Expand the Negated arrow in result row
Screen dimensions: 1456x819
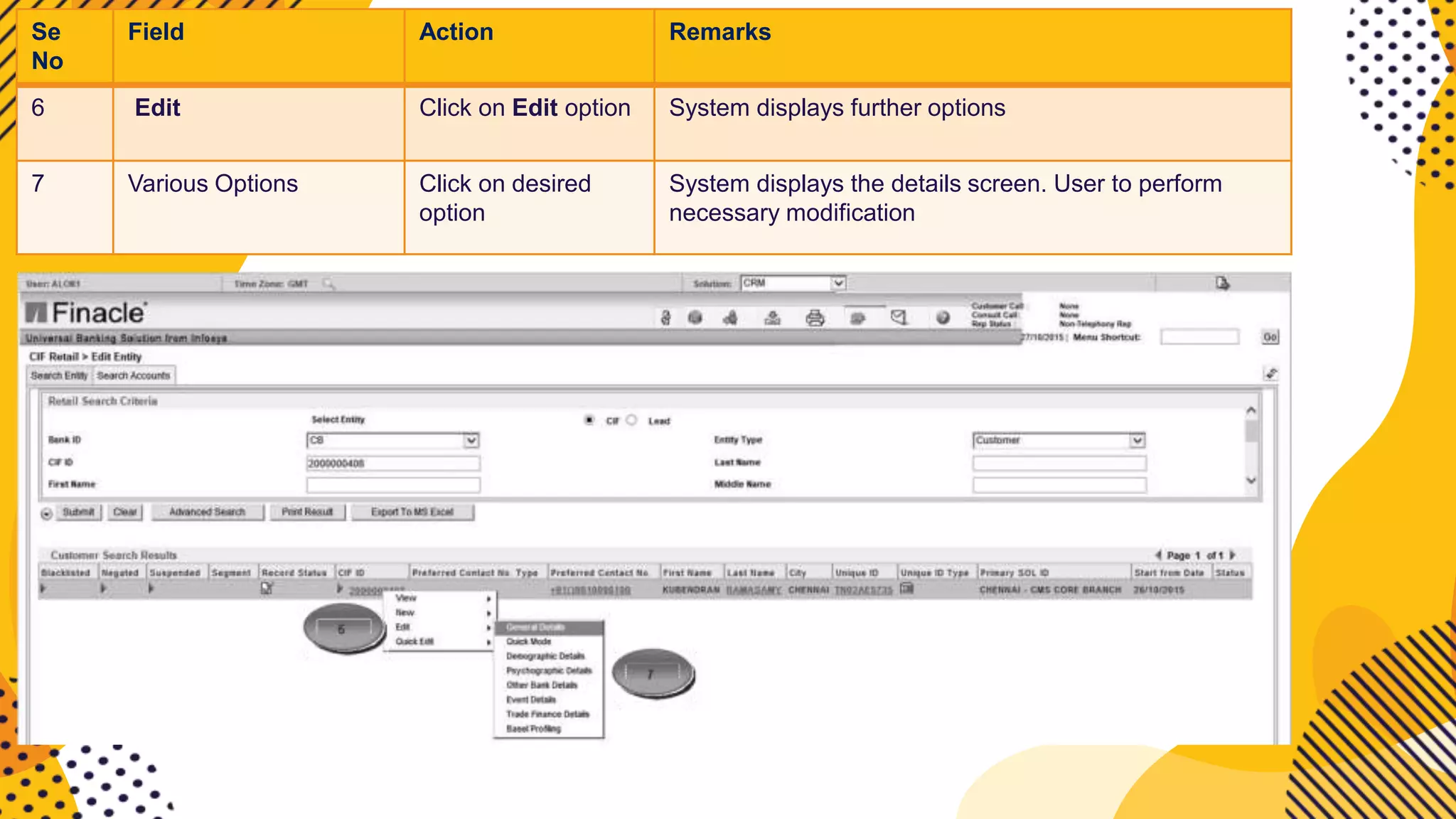click(x=103, y=589)
